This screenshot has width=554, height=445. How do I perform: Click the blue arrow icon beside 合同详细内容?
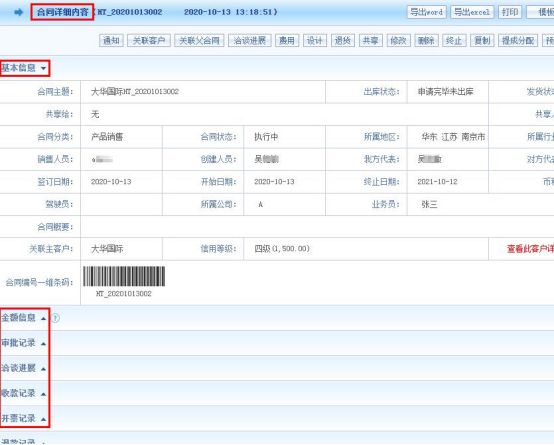pyautogui.click(x=18, y=12)
